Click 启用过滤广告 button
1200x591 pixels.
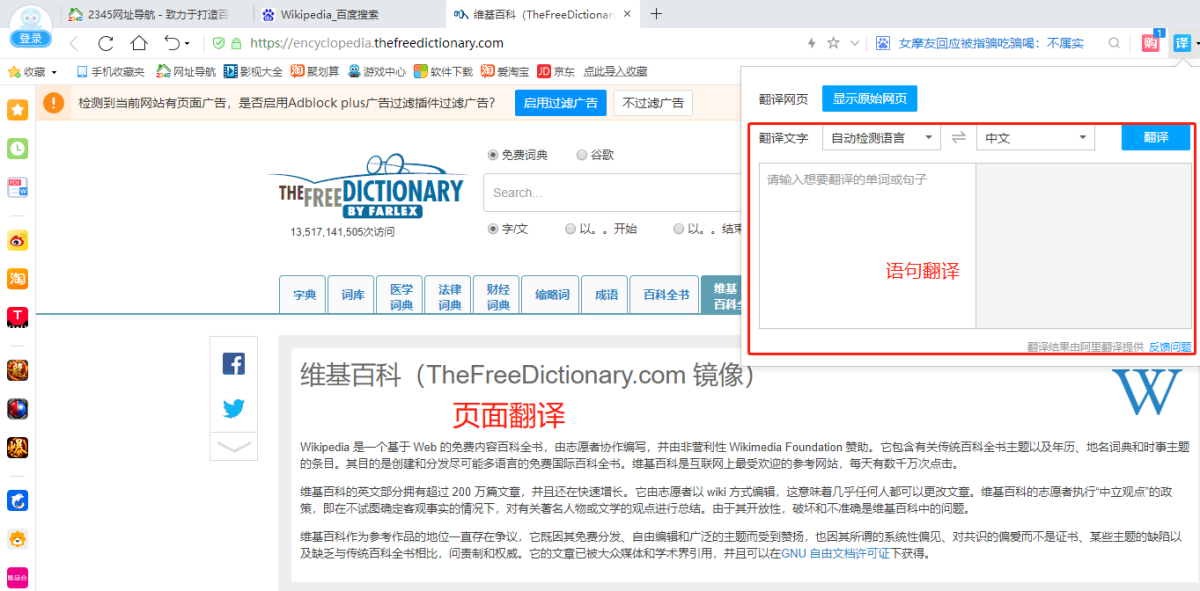click(x=561, y=103)
